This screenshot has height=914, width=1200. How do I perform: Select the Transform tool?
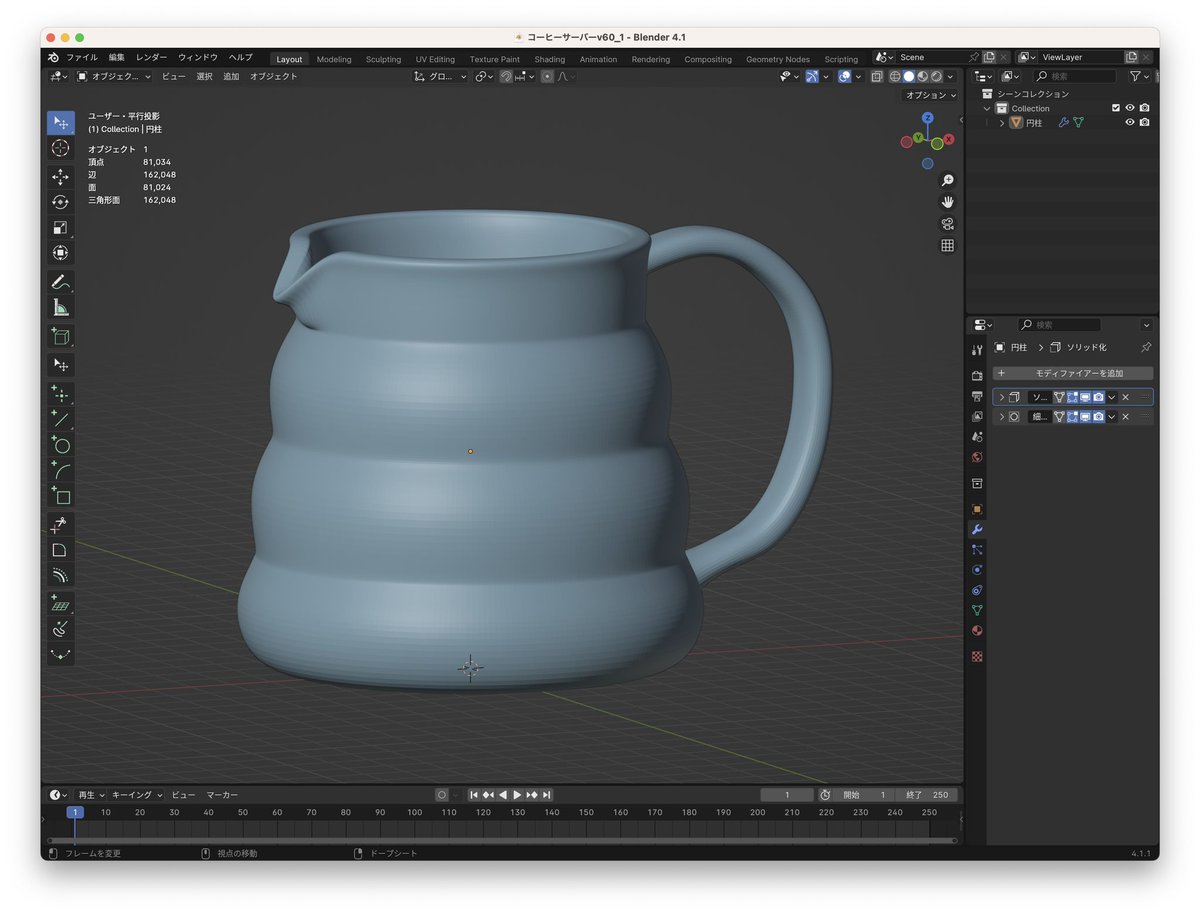(x=61, y=253)
